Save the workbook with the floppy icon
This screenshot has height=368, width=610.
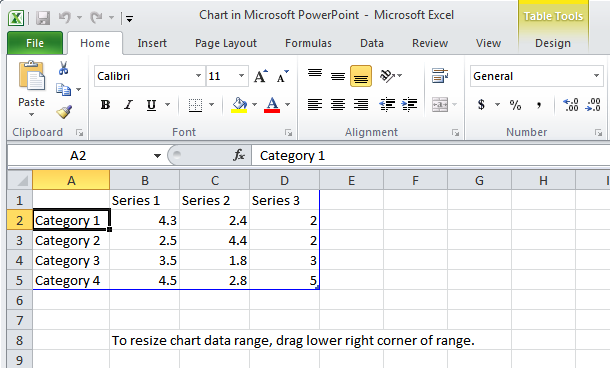pos(43,18)
